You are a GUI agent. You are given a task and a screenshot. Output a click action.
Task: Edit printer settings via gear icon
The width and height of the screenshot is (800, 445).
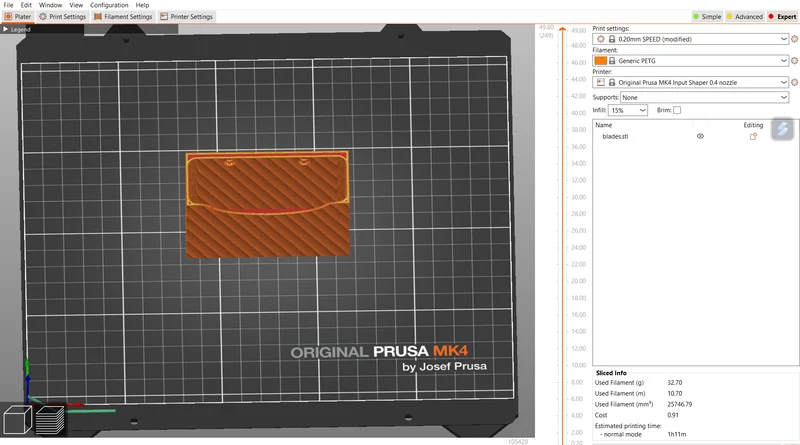tap(794, 82)
